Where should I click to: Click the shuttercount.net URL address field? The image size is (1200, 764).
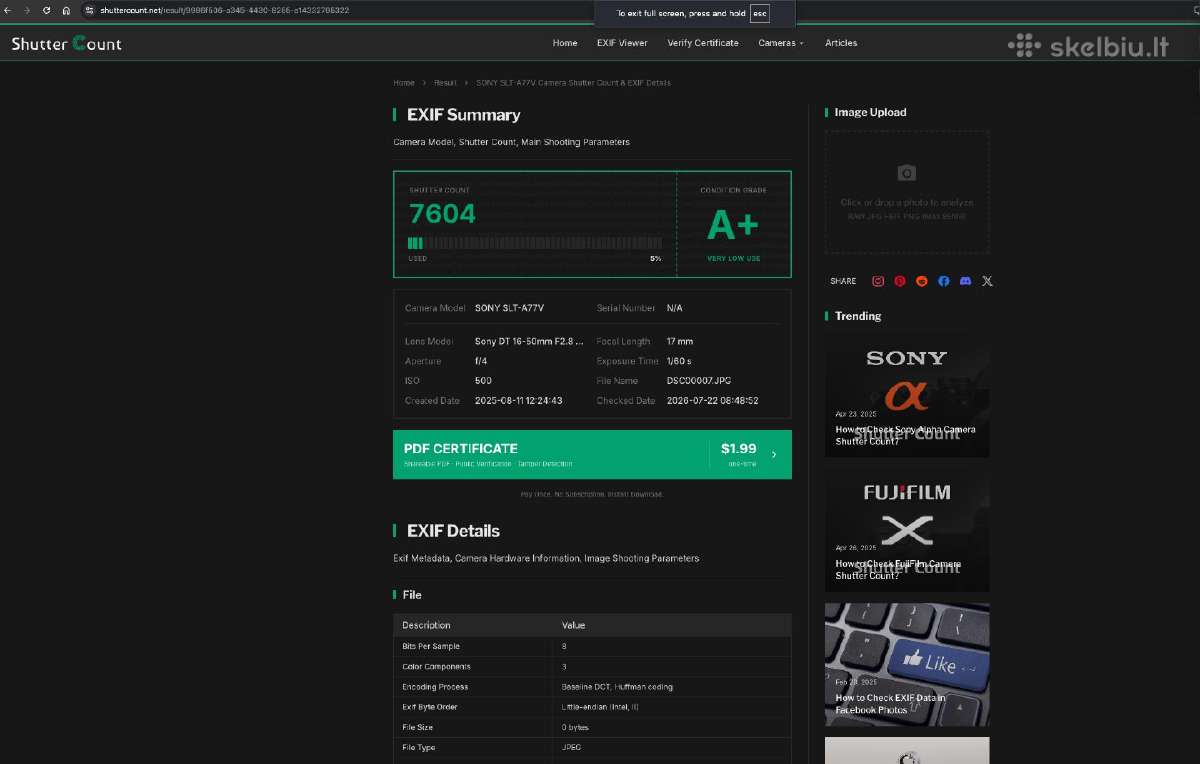(x=225, y=10)
